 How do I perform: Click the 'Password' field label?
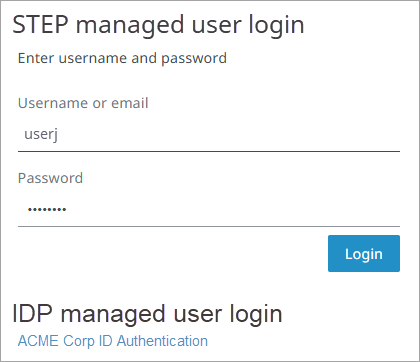click(50, 178)
